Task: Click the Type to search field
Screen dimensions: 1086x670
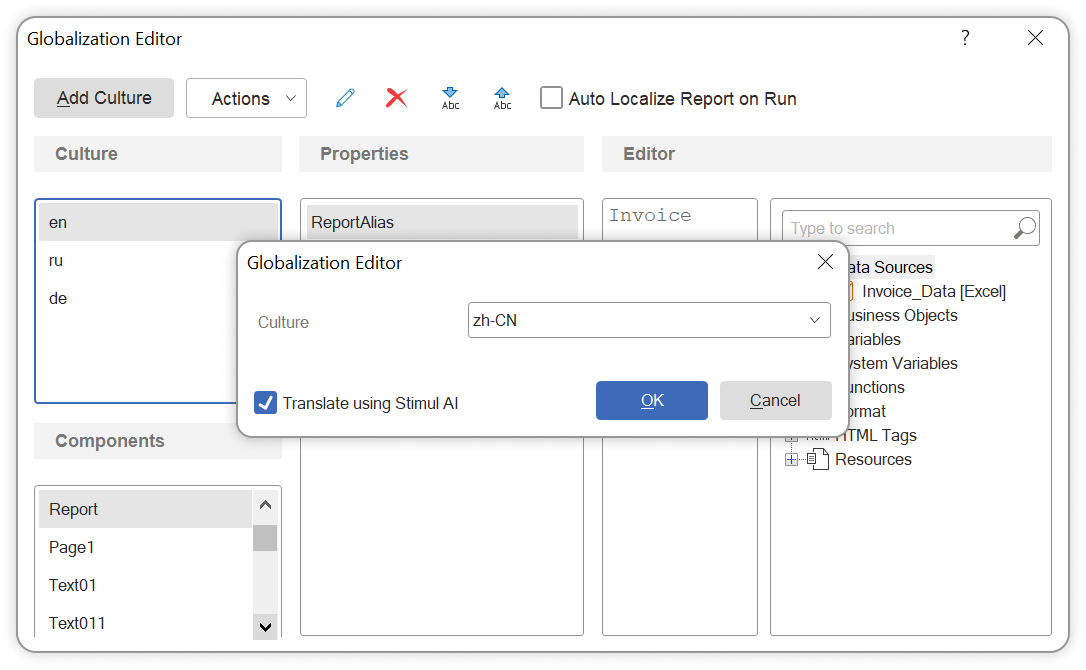Action: (895, 228)
